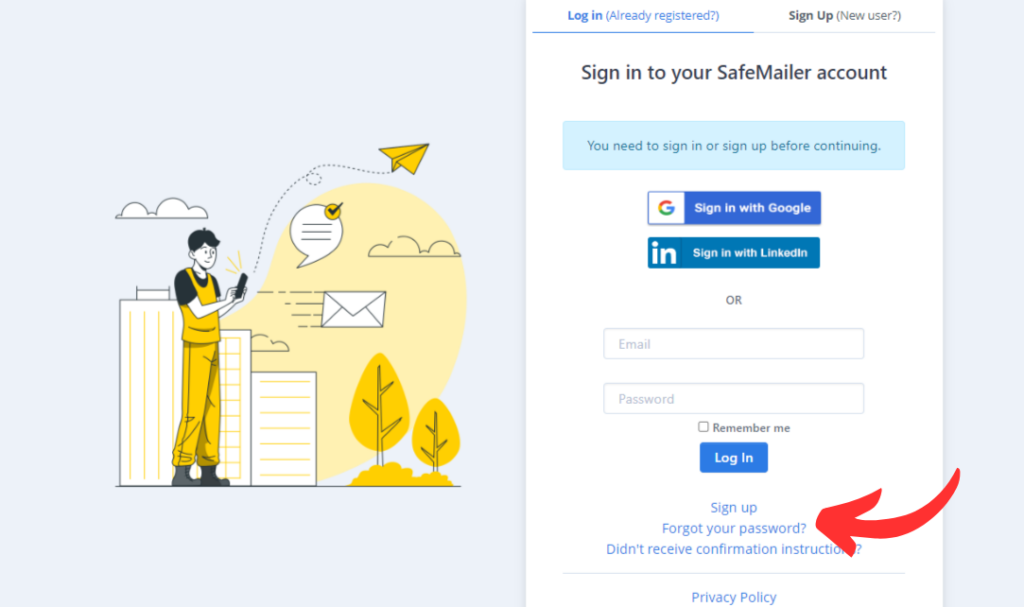Click the red arrow annotation
This screenshot has width=1024, height=607.
[888, 514]
